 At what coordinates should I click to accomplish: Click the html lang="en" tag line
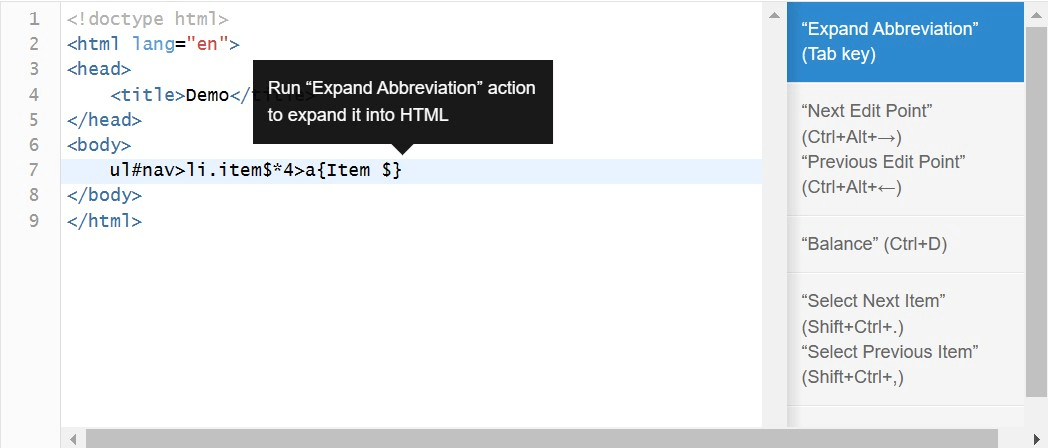[x=153, y=45]
